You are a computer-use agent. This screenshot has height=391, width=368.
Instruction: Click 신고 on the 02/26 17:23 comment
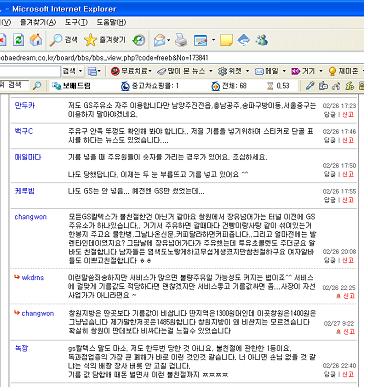coord(348,114)
